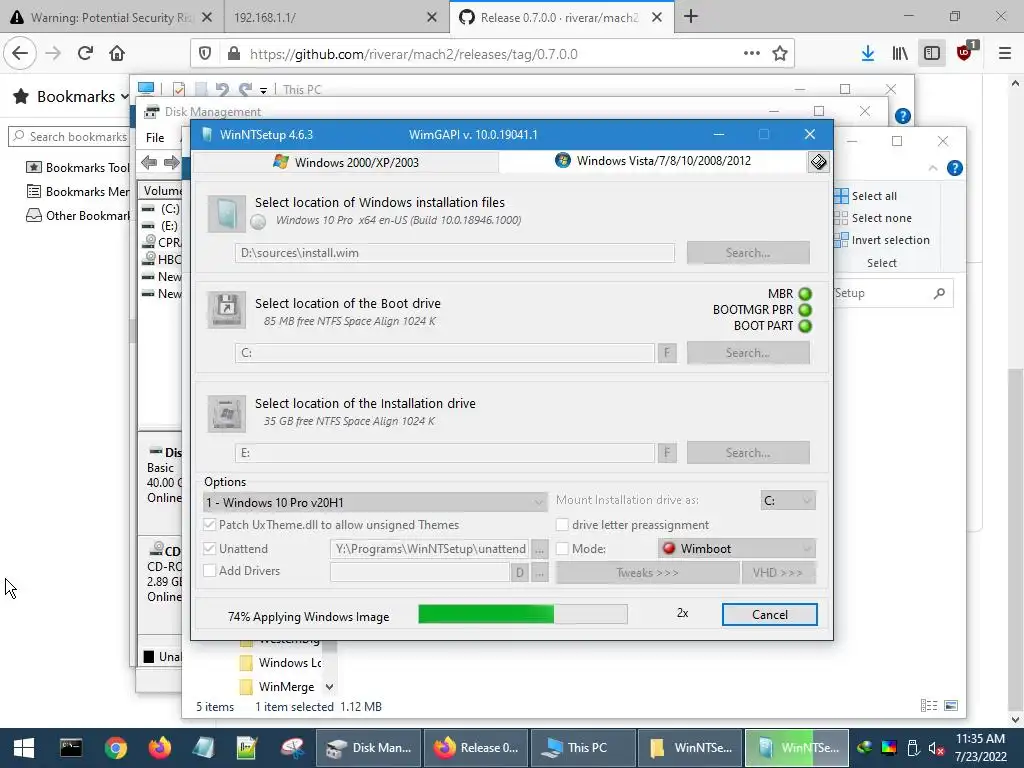Click the installation files source icon
The image size is (1024, 768).
coord(227,214)
